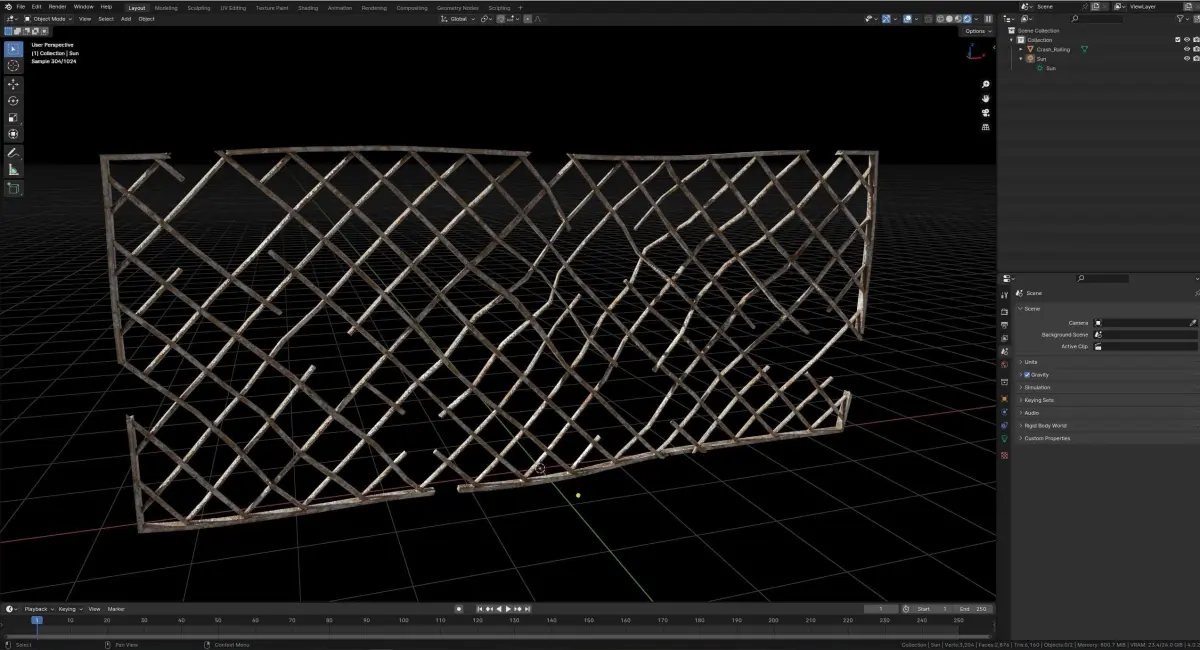Viewport: 1200px width, 650px height.
Task: Click the timeline End frame field
Action: click(x=974, y=609)
